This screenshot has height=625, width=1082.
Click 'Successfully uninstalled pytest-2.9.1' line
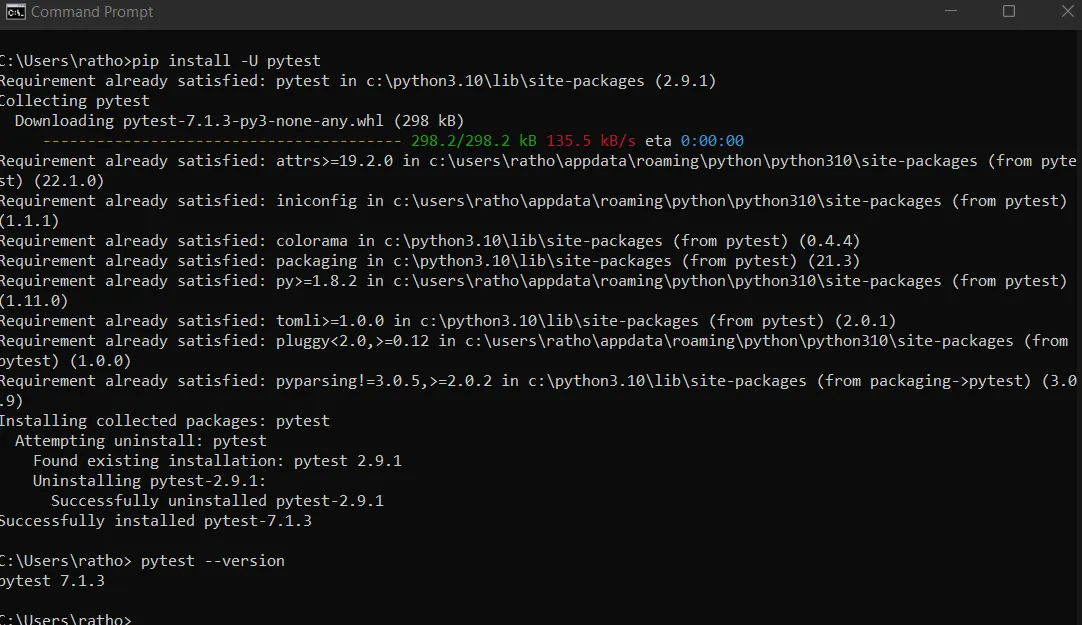217,501
